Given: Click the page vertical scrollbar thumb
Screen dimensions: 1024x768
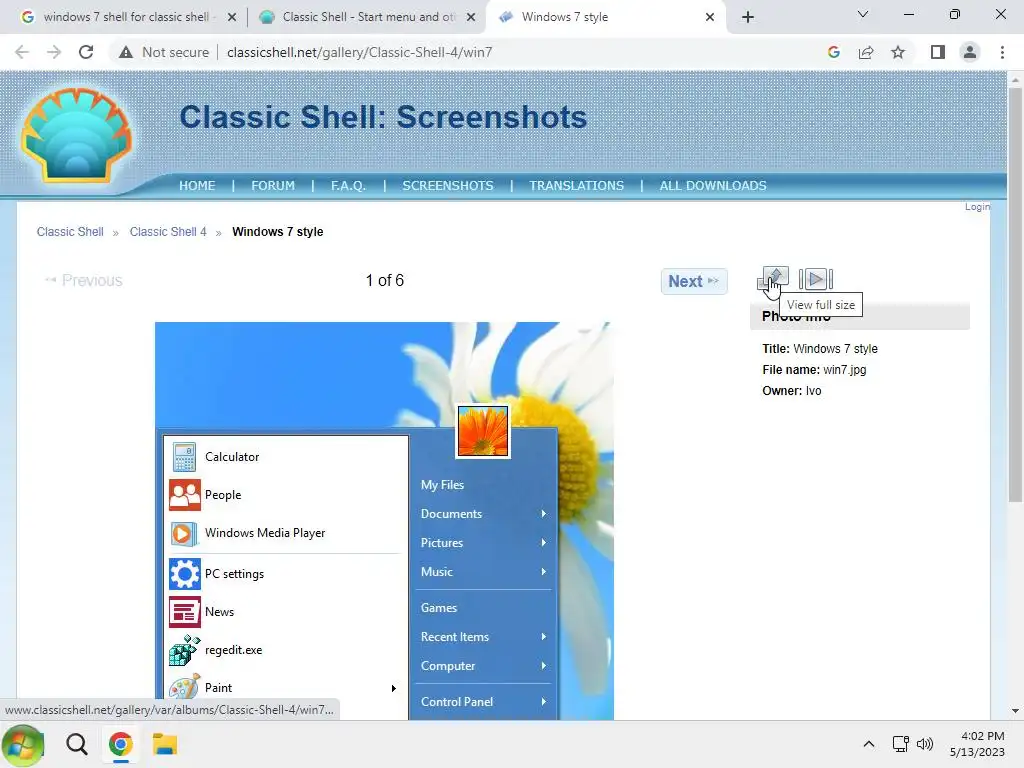Looking at the screenshot, I should click(1015, 294).
